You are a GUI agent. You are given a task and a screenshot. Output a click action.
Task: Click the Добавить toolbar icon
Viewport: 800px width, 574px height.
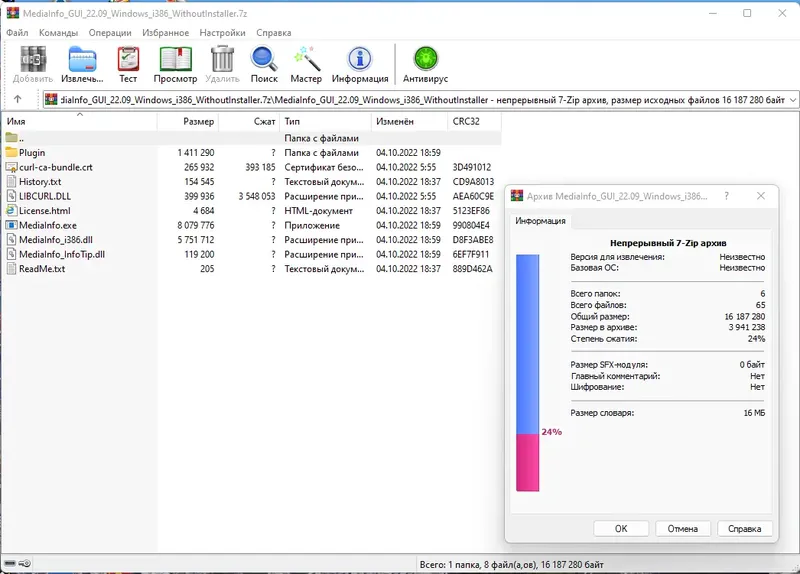pos(33,59)
